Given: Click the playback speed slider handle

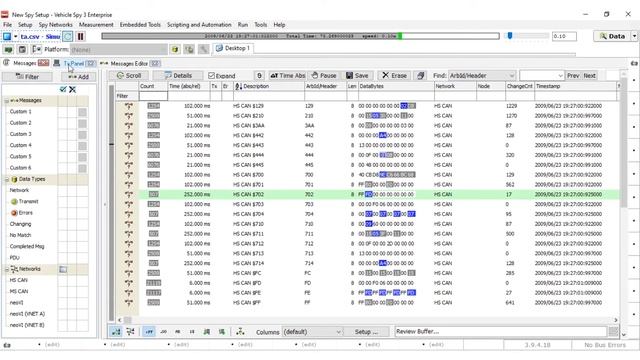Looking at the screenshot, I should [510, 36].
